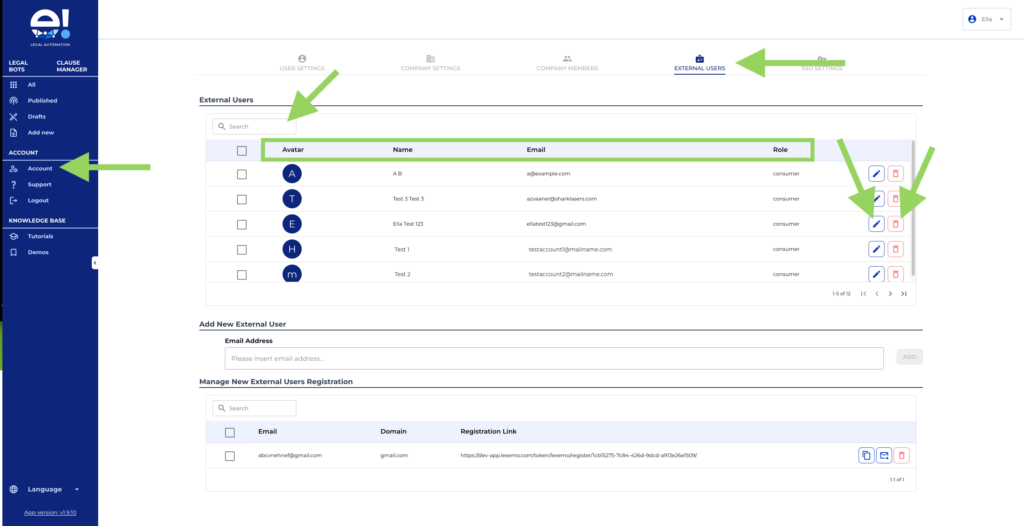
Task: Sort by Role column header
Action: 780,150
